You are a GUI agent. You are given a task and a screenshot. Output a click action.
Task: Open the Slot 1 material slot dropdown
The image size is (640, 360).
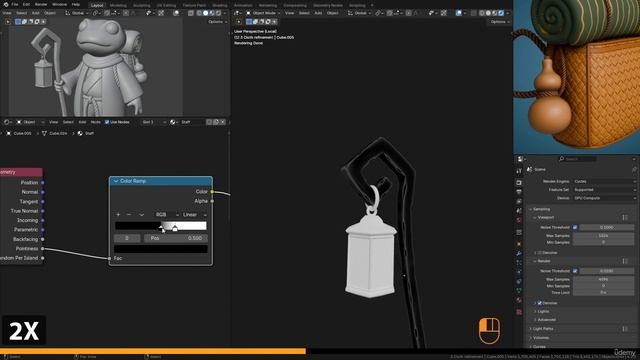coord(154,122)
